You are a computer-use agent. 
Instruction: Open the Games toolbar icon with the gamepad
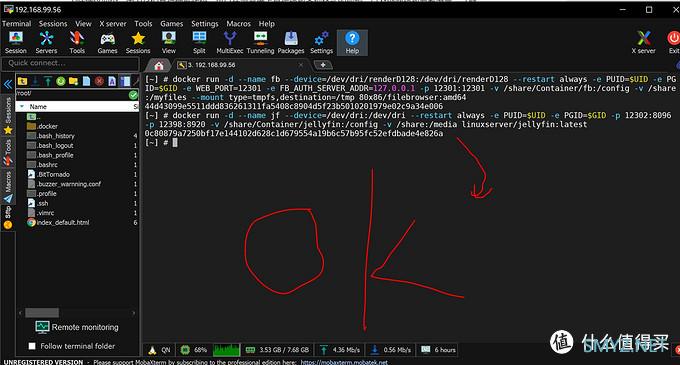tap(108, 43)
